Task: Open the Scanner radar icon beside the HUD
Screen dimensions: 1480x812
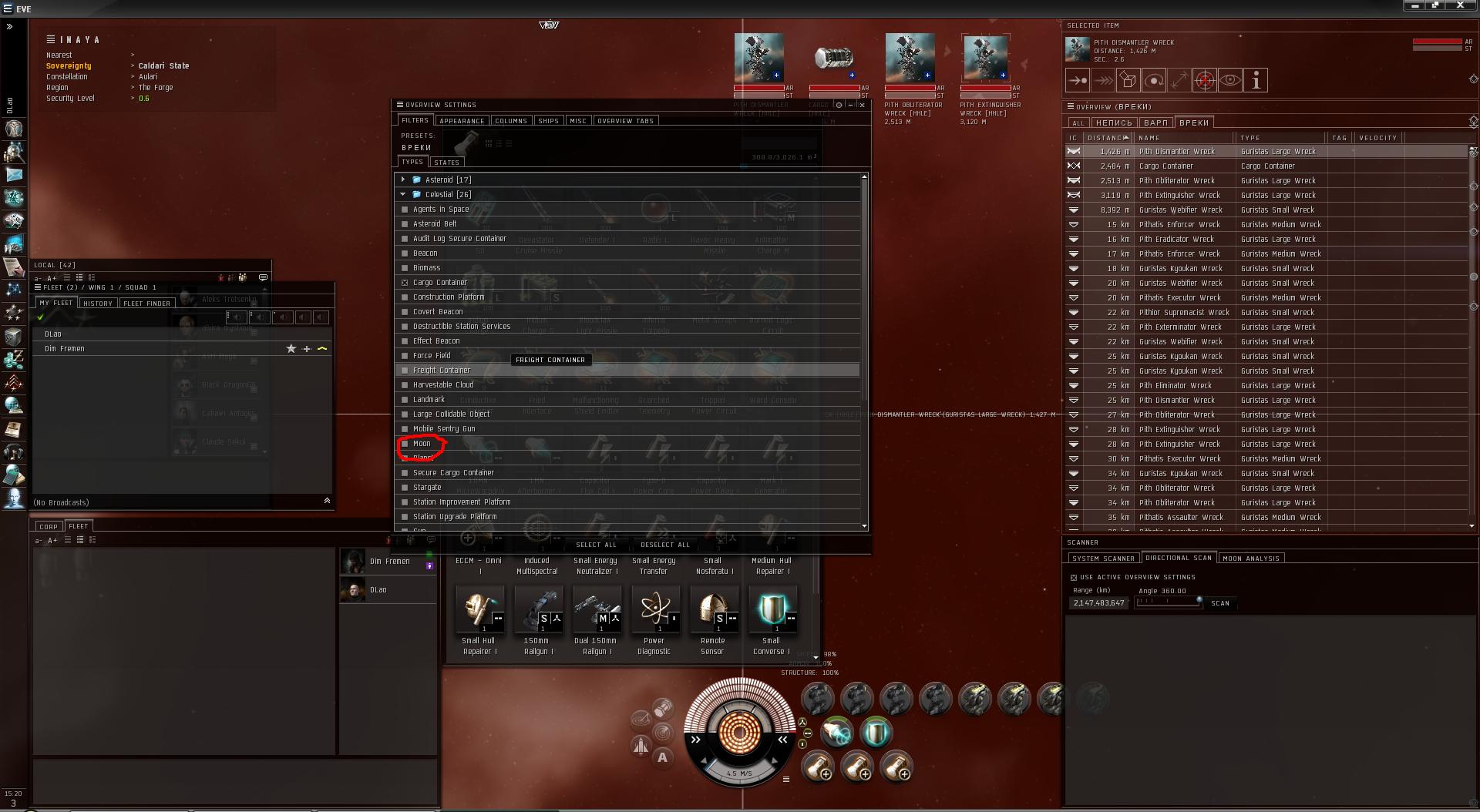Action: click(x=662, y=731)
